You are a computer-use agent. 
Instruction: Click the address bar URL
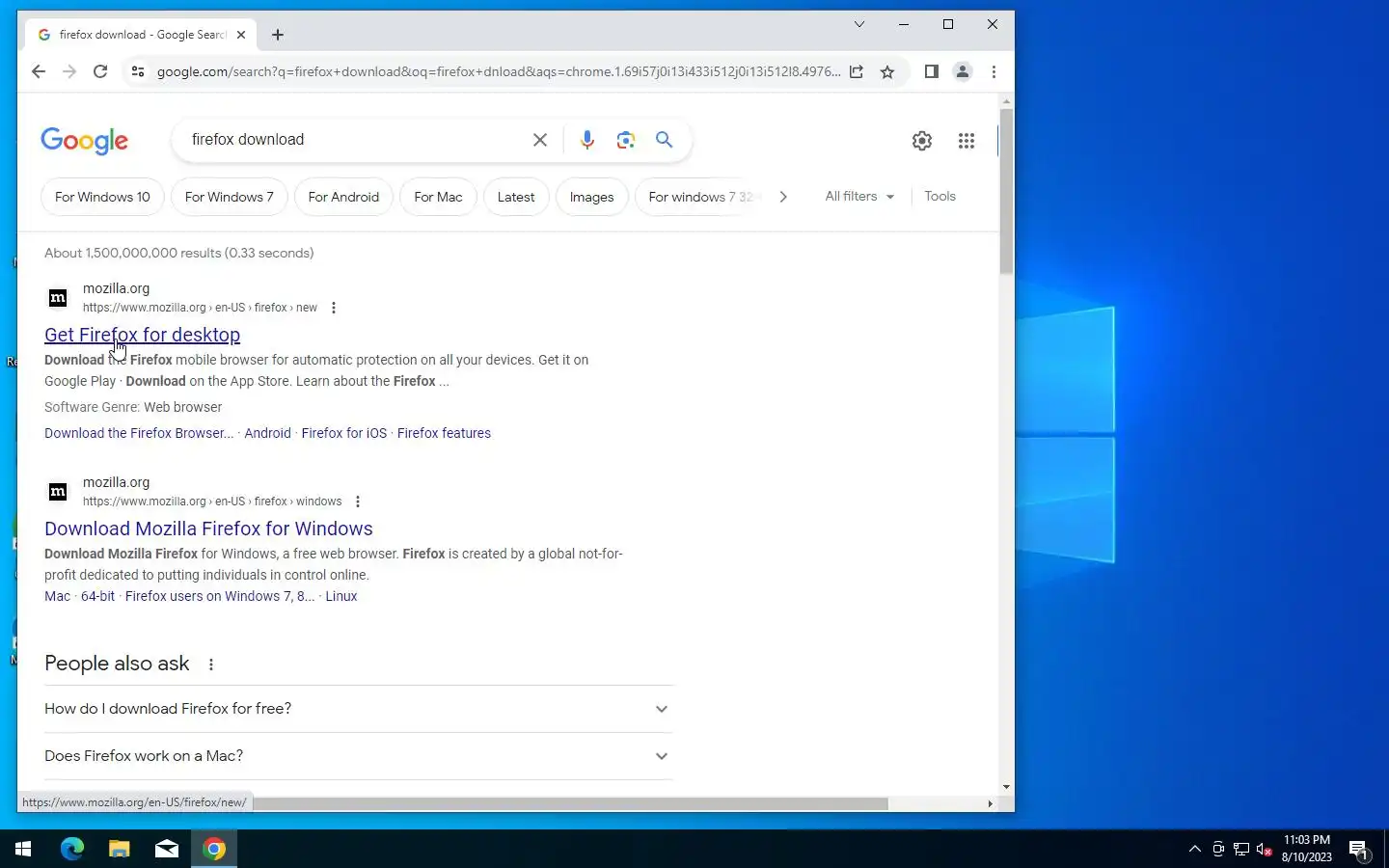(498, 71)
